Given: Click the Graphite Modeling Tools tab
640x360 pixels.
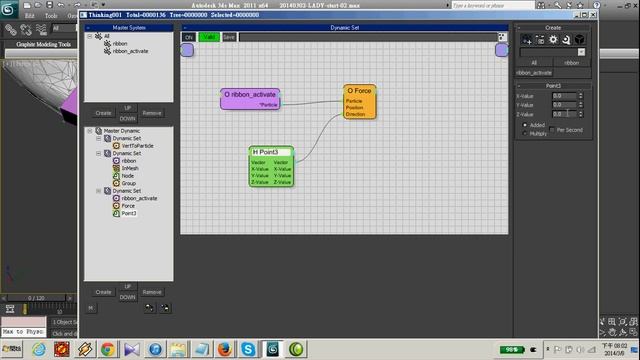Looking at the screenshot, I should tap(43, 44).
